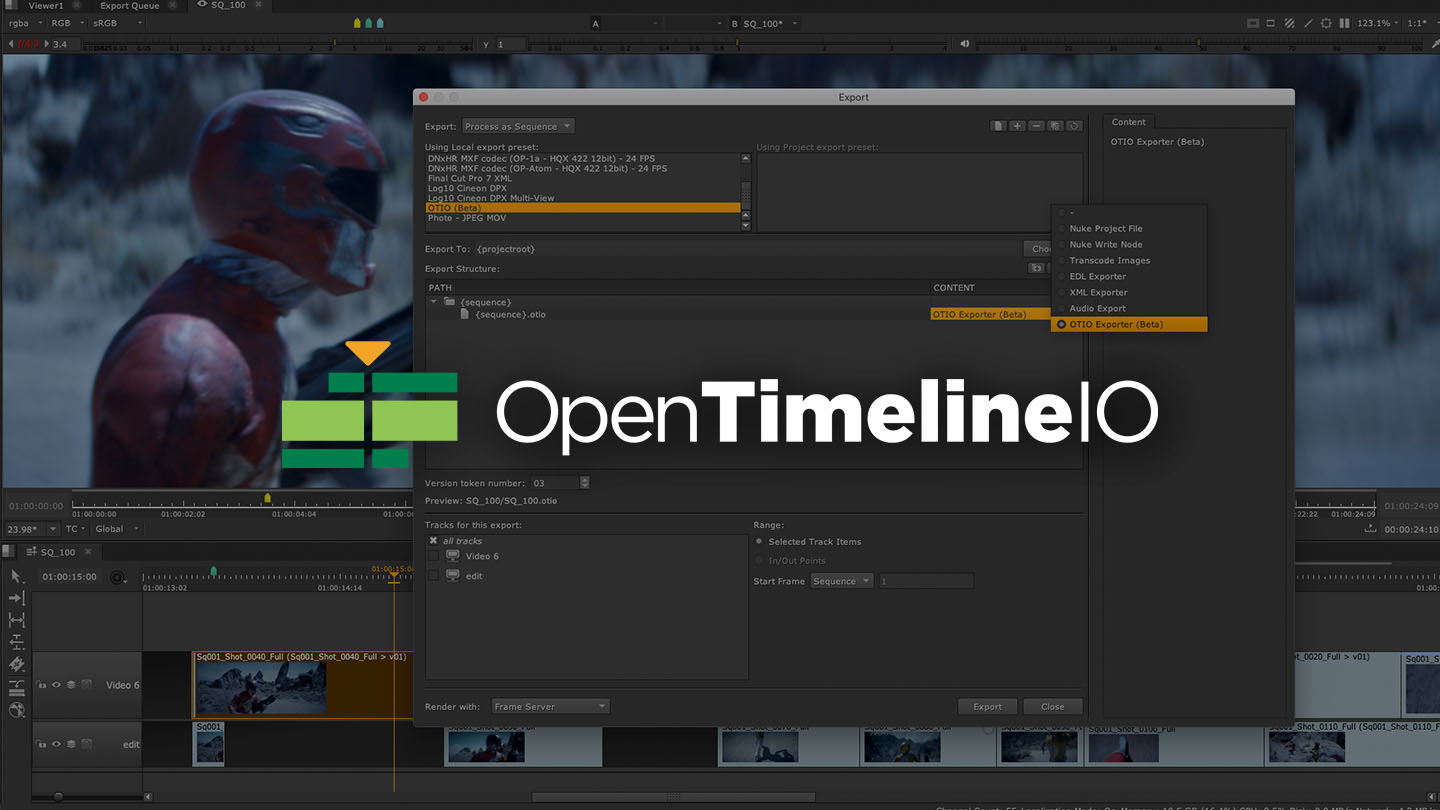Open the Start Frame Sequence dropdown
Viewport: 1440px width, 810px height.
[841, 581]
